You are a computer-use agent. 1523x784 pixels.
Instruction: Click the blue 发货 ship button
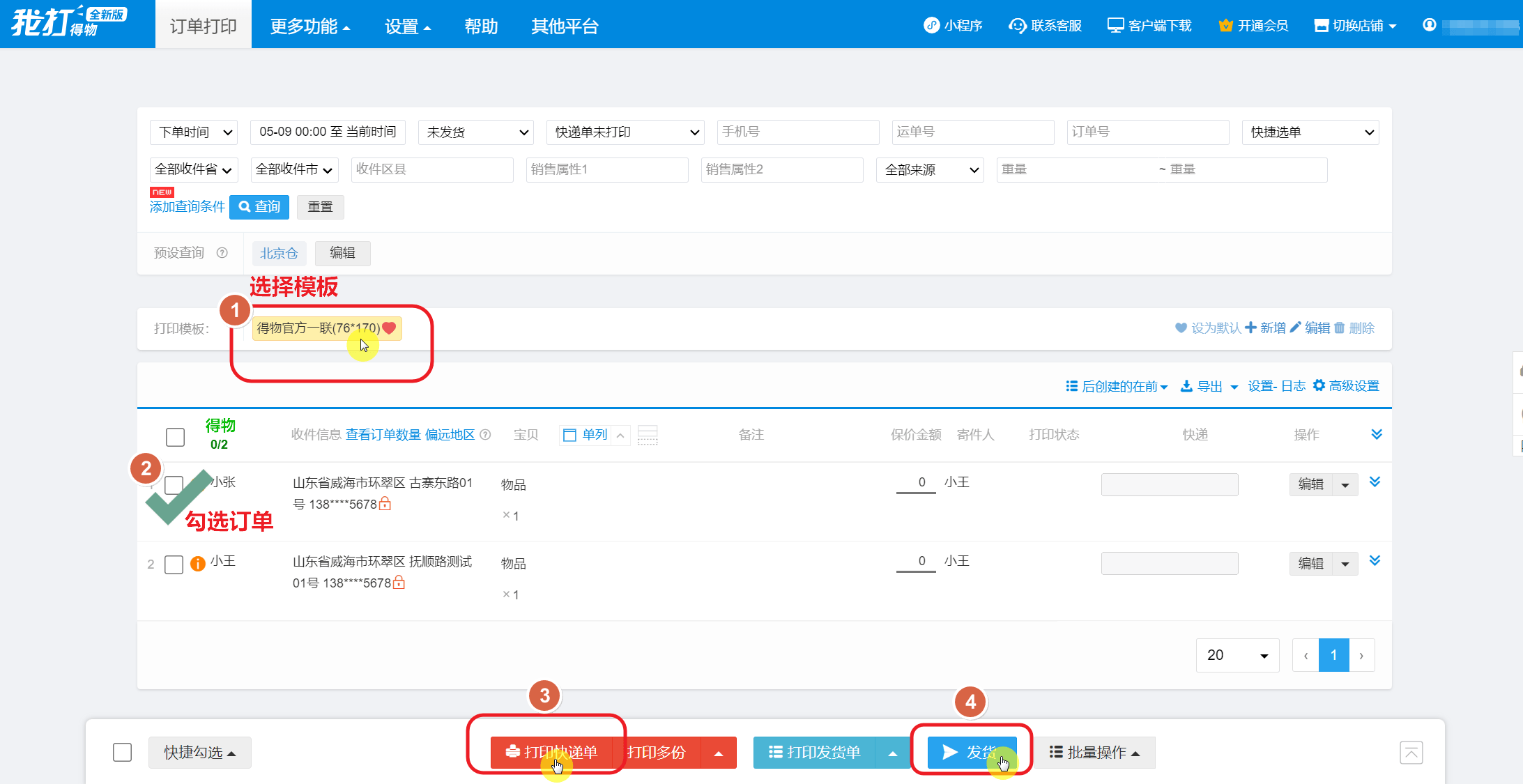972,753
